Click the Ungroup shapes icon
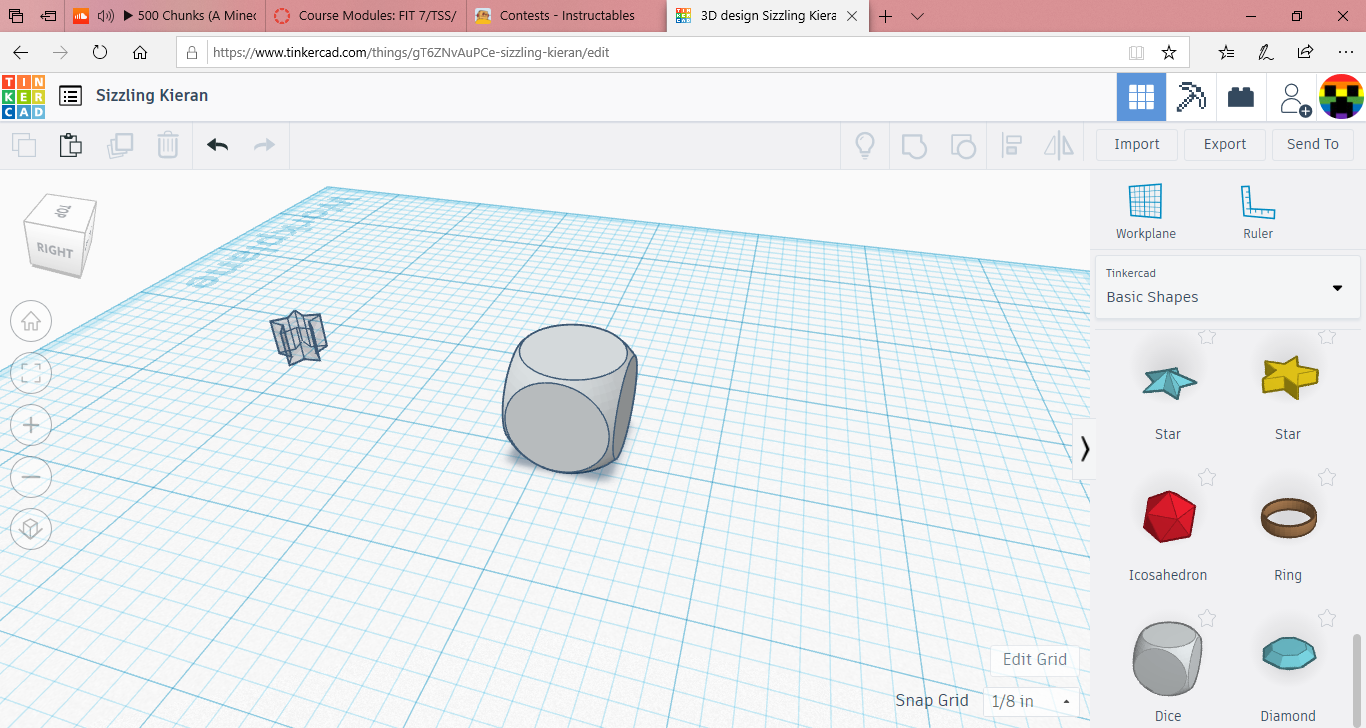1366x728 pixels. pos(962,146)
